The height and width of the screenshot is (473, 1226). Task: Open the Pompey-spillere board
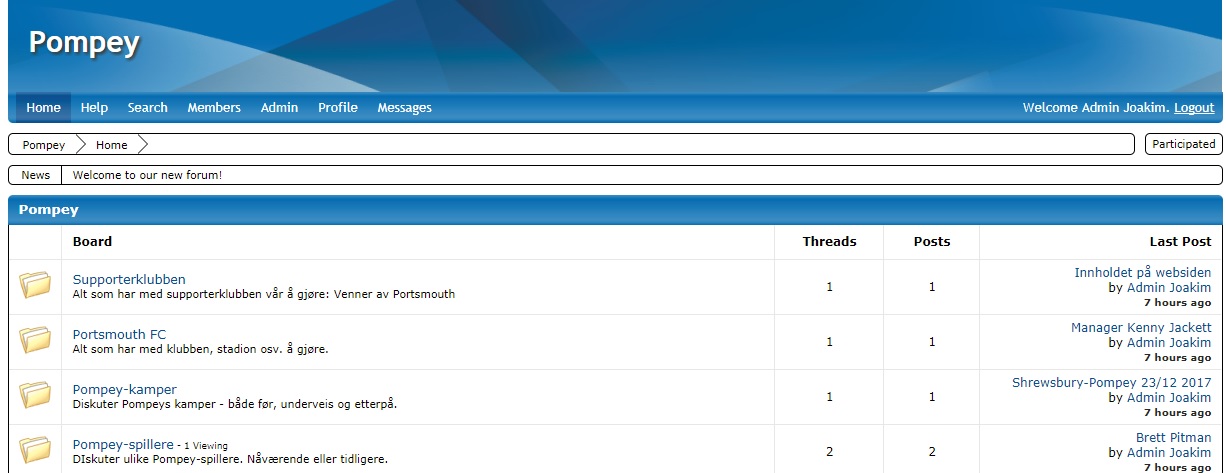click(x=123, y=444)
